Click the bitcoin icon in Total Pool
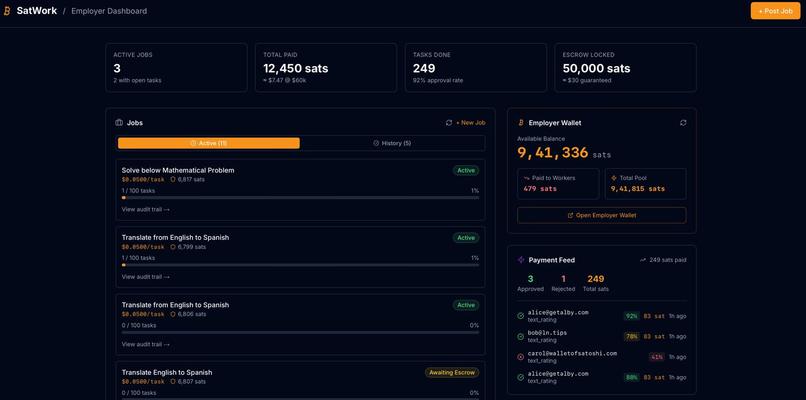Image resolution: width=806 pixels, height=400 pixels. (614, 178)
